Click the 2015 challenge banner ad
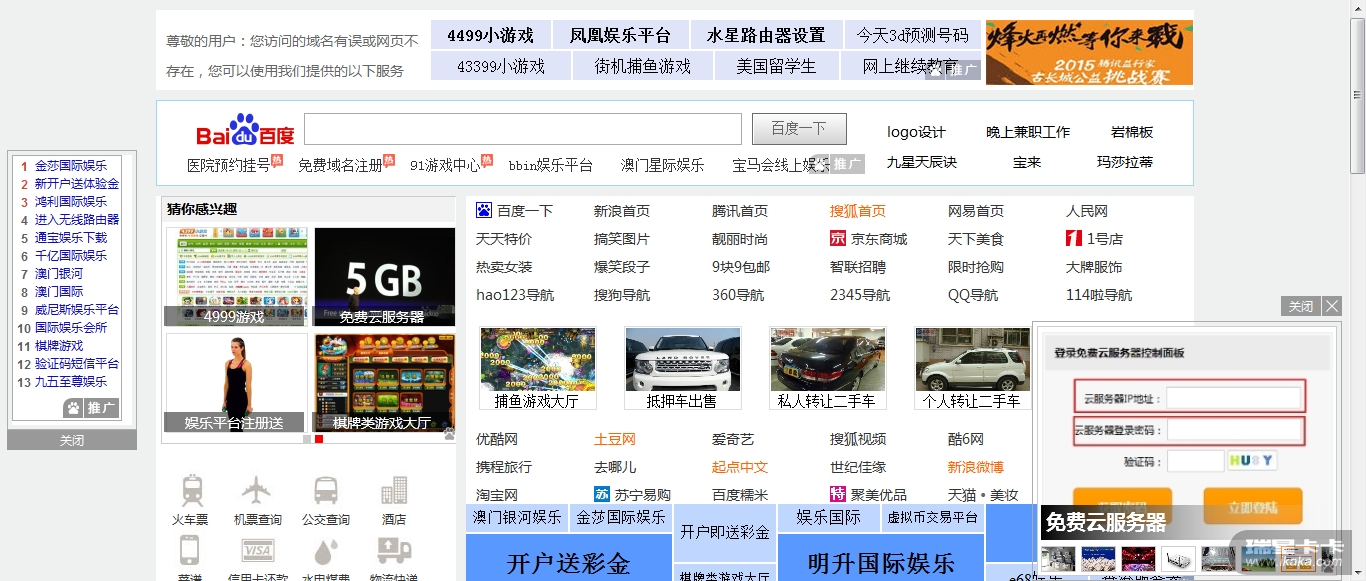 pos(1089,52)
